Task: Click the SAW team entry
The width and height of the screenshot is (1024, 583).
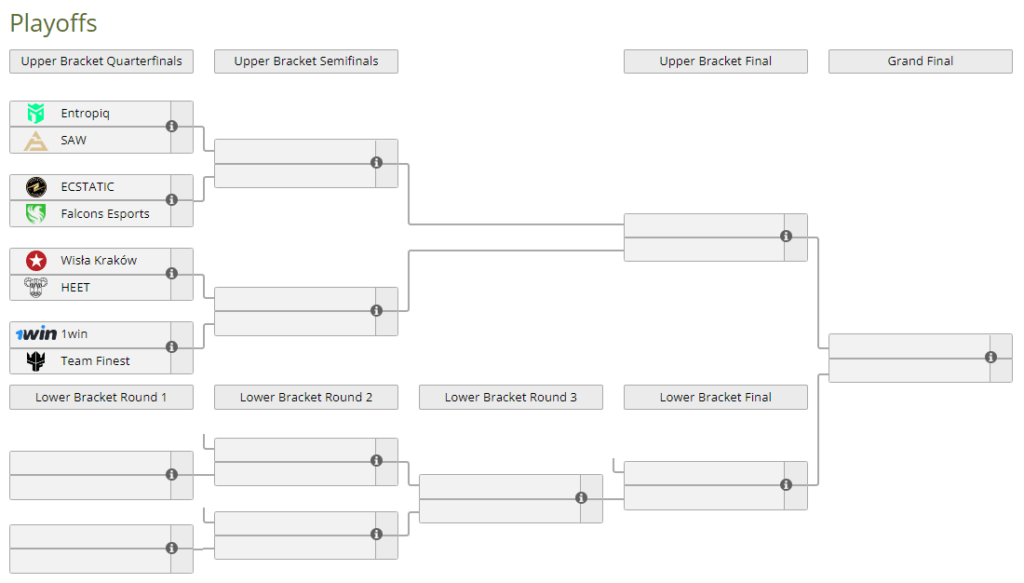Action: point(90,140)
